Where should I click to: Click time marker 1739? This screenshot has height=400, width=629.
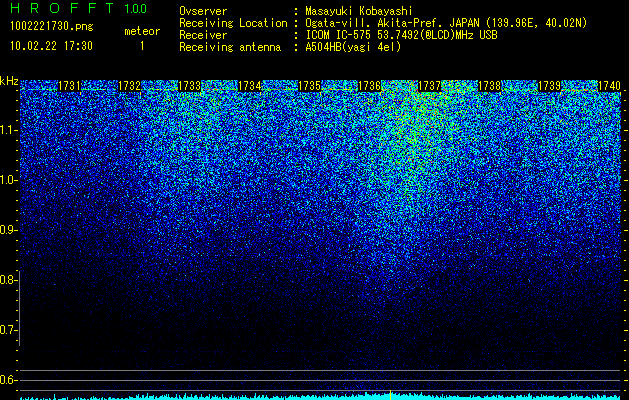[550, 86]
